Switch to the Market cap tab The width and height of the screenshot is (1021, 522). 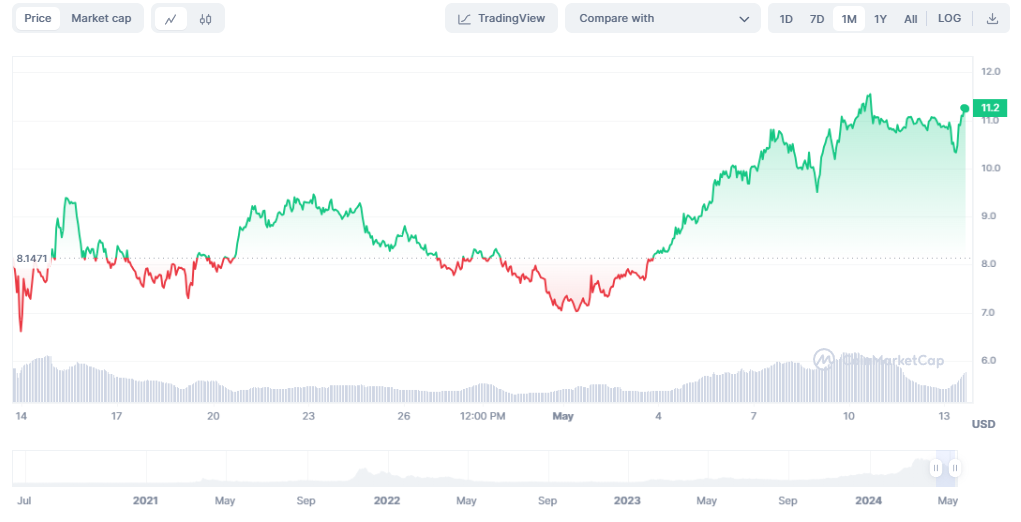tap(101, 19)
